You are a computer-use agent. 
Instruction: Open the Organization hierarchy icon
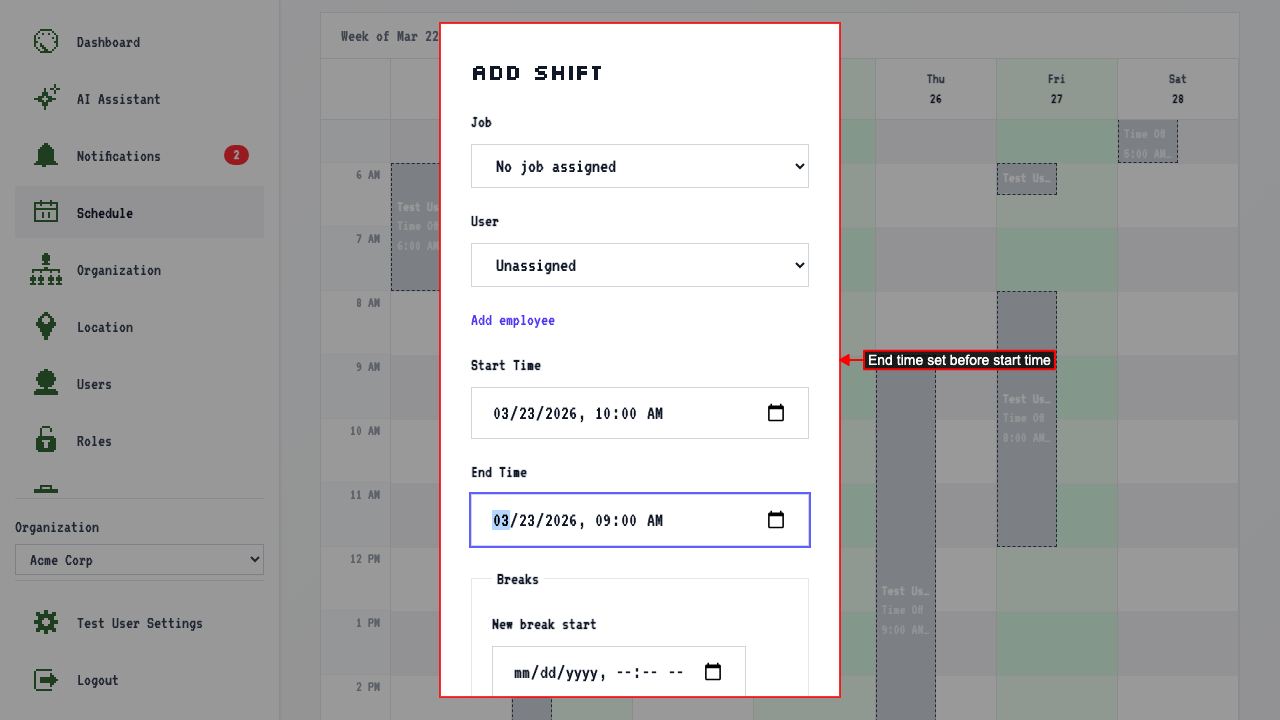[46, 269]
